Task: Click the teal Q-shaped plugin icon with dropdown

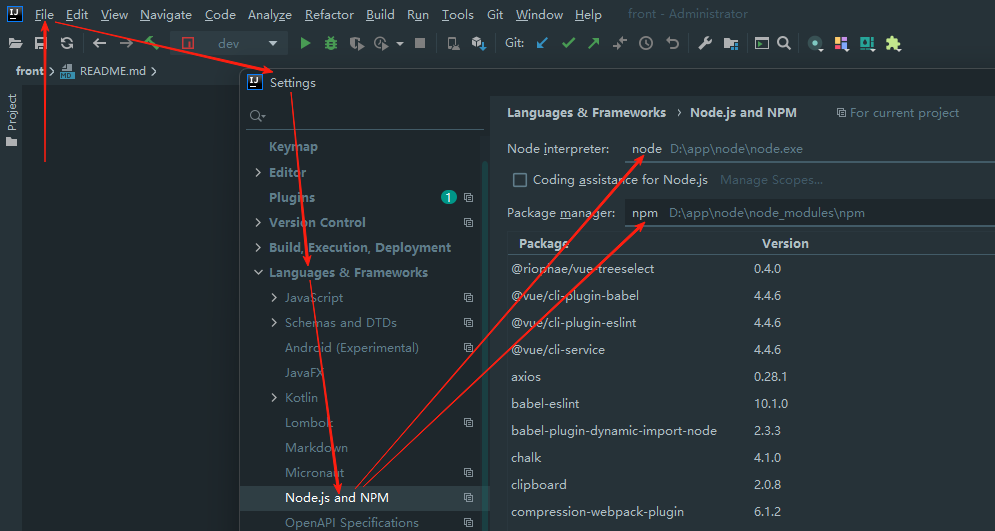Action: [867, 43]
